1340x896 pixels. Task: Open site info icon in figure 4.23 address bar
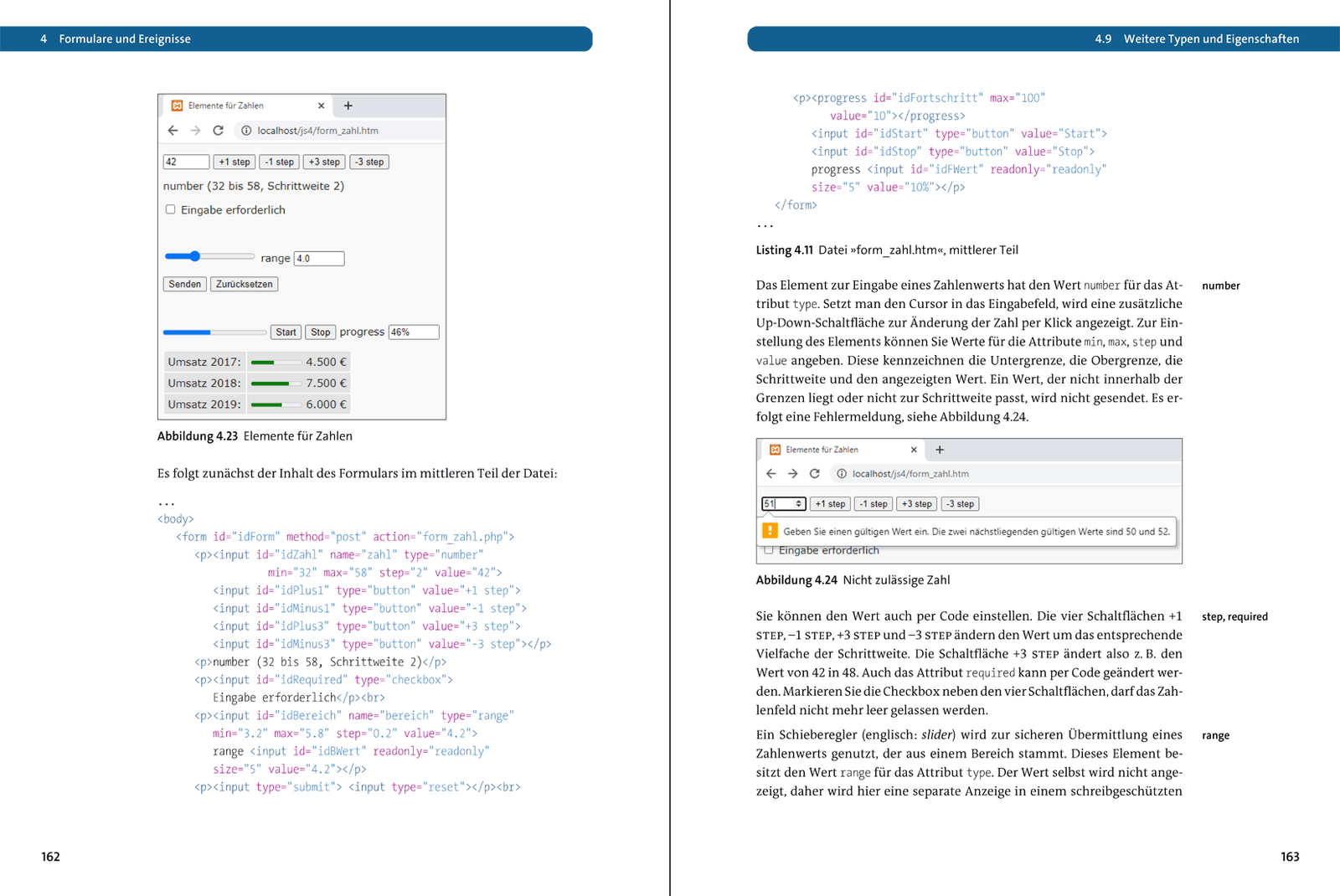pyautogui.click(x=246, y=131)
